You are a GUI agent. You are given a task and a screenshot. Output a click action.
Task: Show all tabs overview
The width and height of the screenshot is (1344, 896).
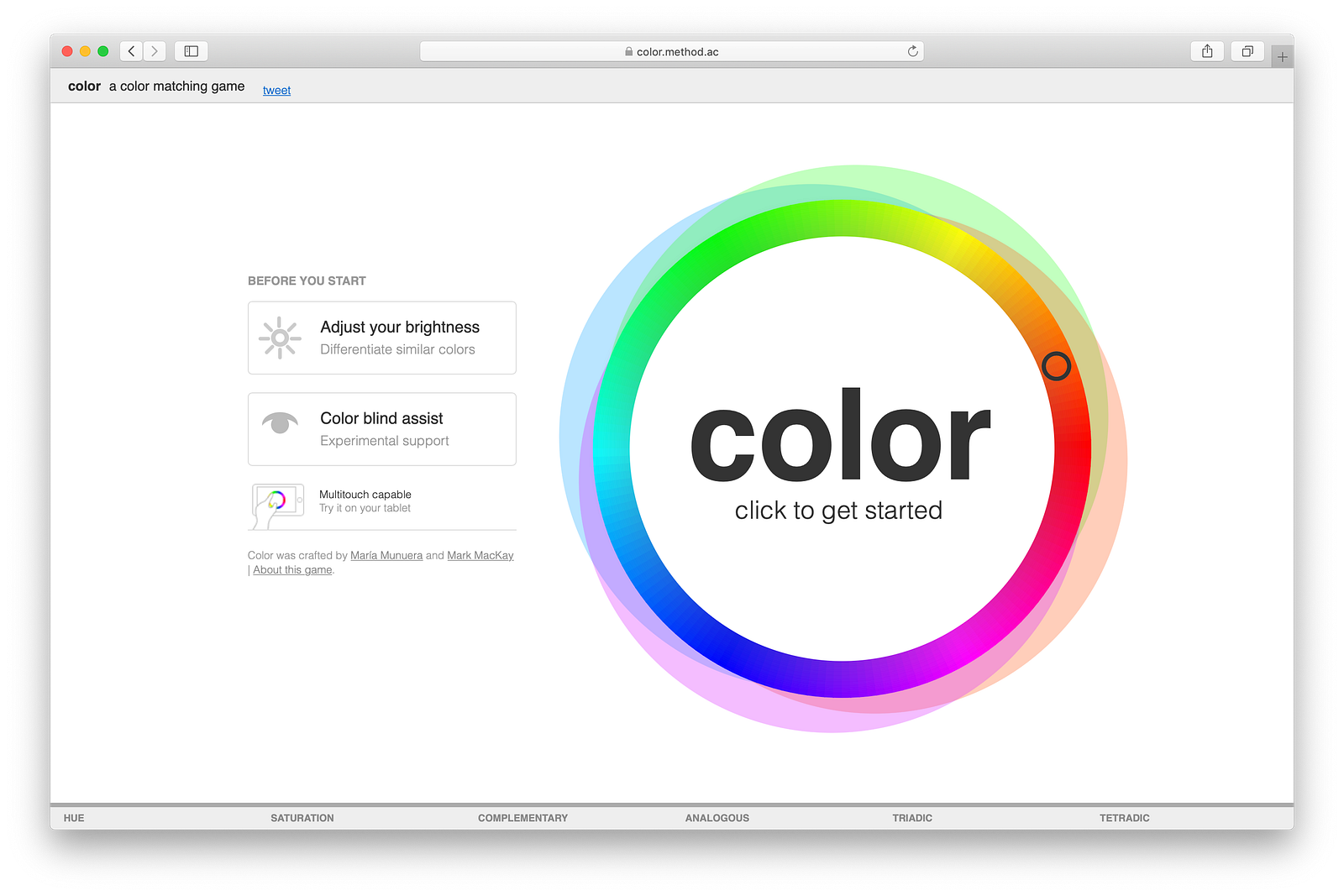point(1247,51)
